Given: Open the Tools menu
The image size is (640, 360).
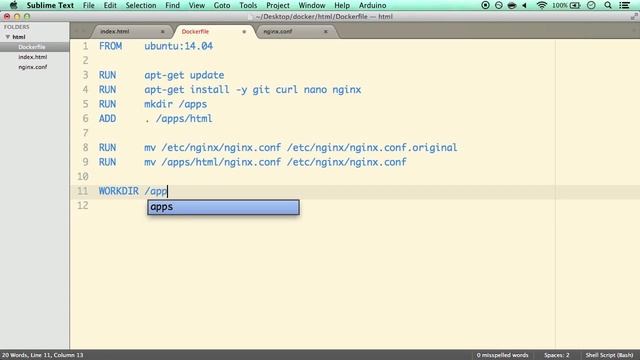Looking at the screenshot, I should tap(248, 5).
